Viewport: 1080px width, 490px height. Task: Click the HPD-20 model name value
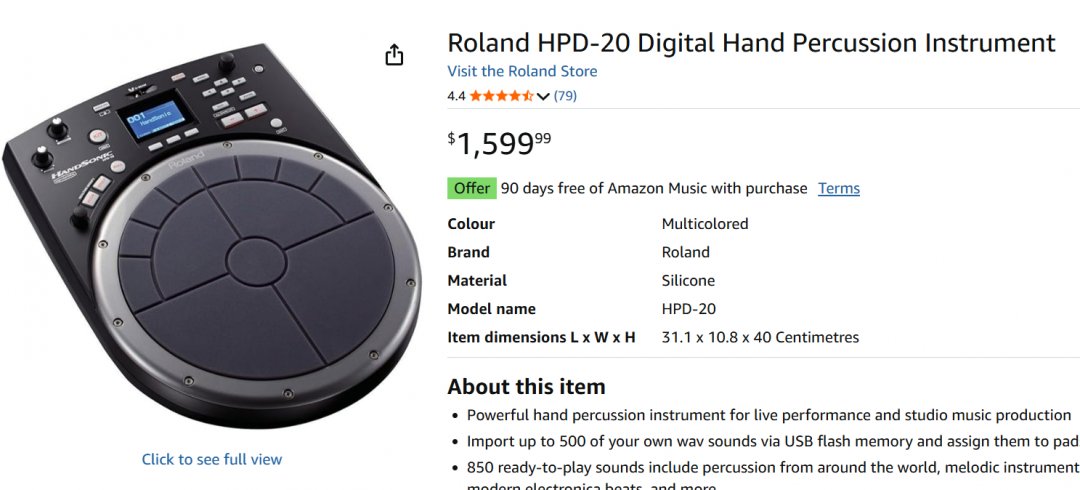coord(689,309)
